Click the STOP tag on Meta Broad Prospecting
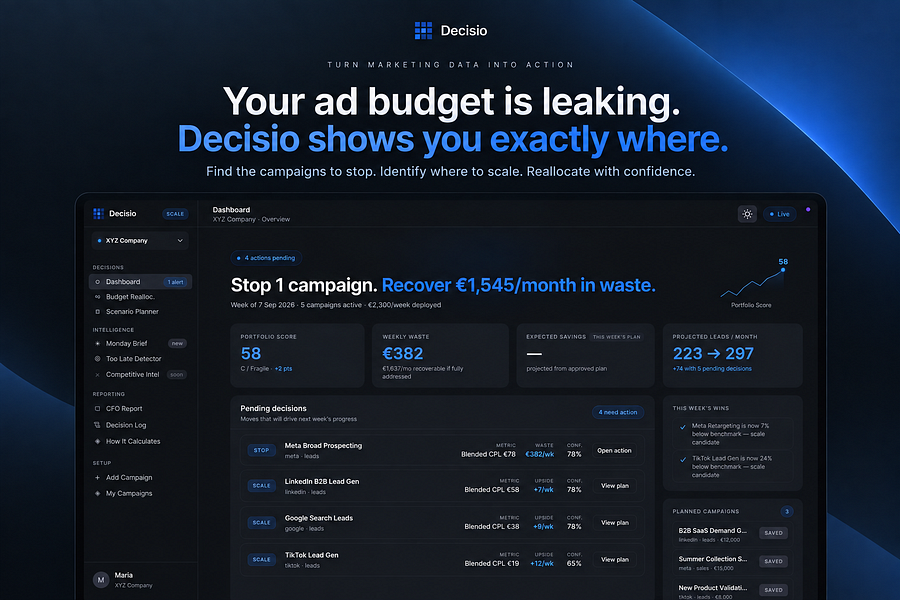The image size is (900, 600). pos(261,450)
